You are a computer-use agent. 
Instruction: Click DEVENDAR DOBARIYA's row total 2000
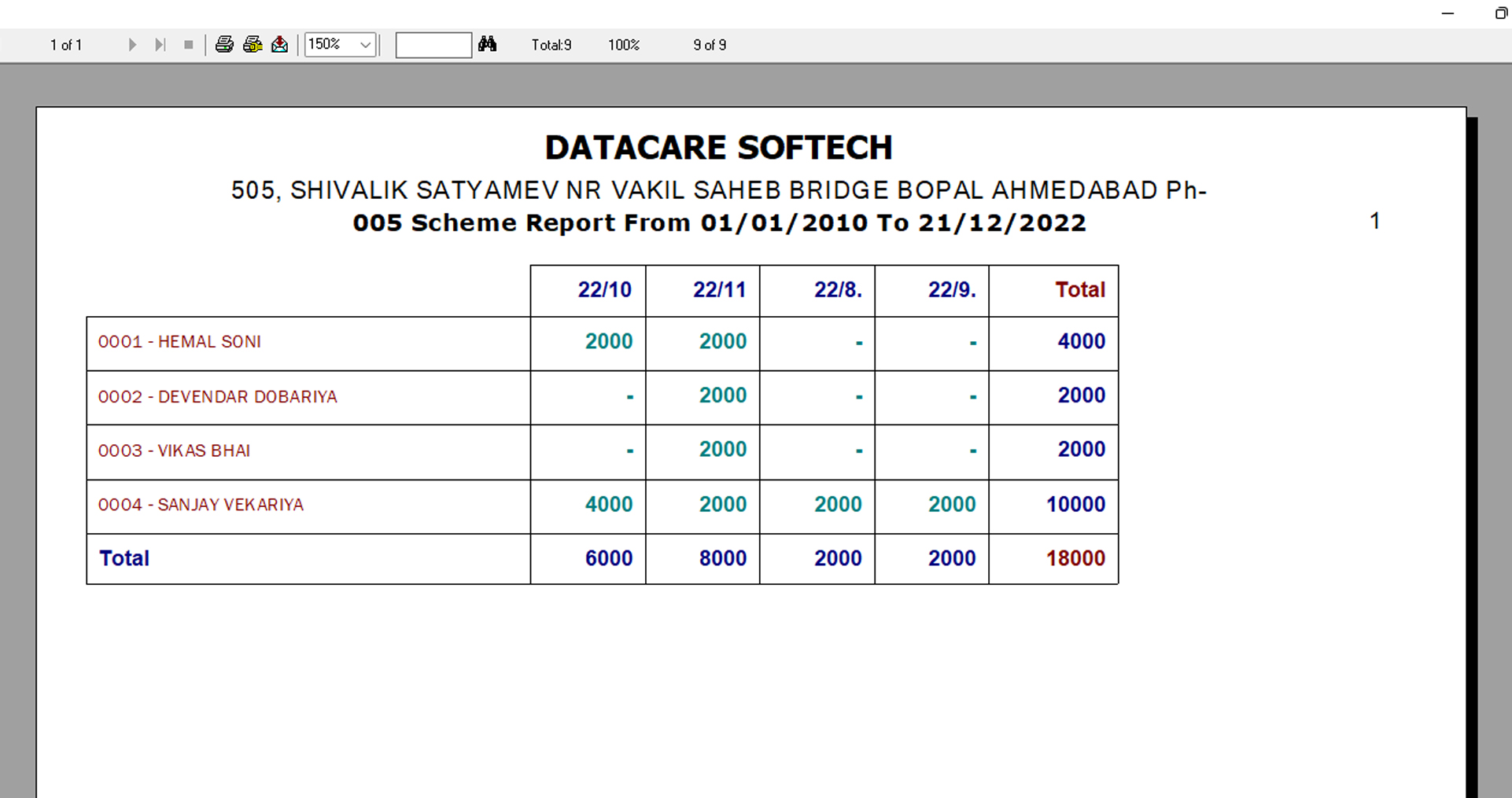(x=1082, y=395)
